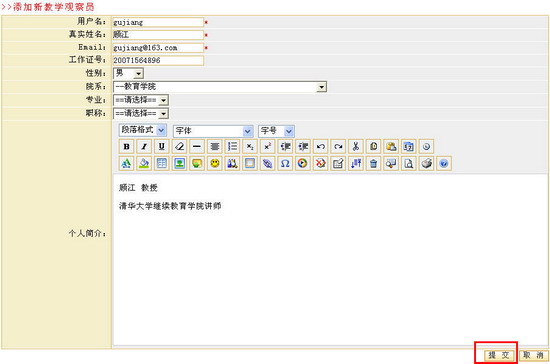Insert special character Omega symbol

285,163
